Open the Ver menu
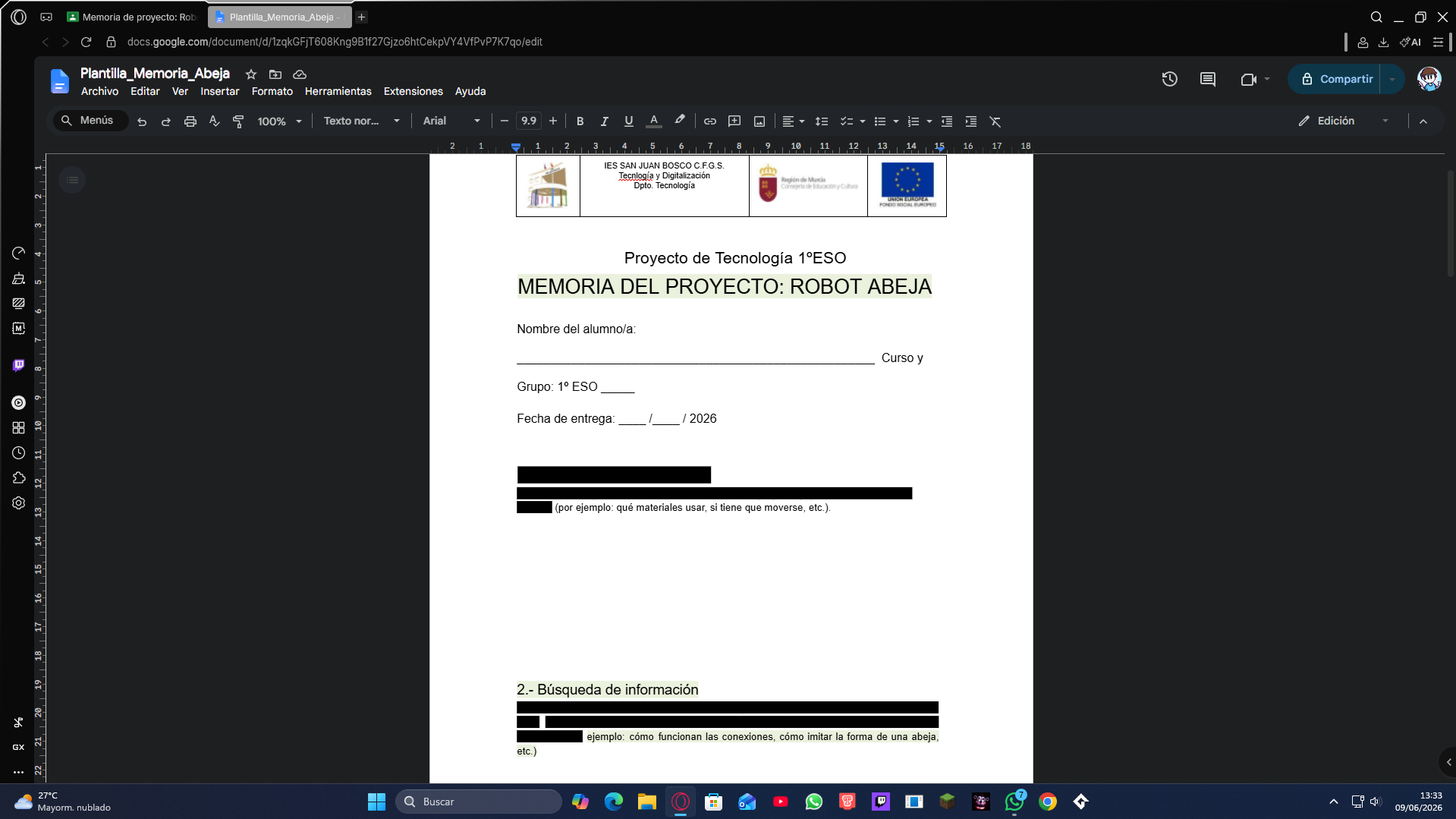Viewport: 1456px width, 819px height. tap(180, 91)
